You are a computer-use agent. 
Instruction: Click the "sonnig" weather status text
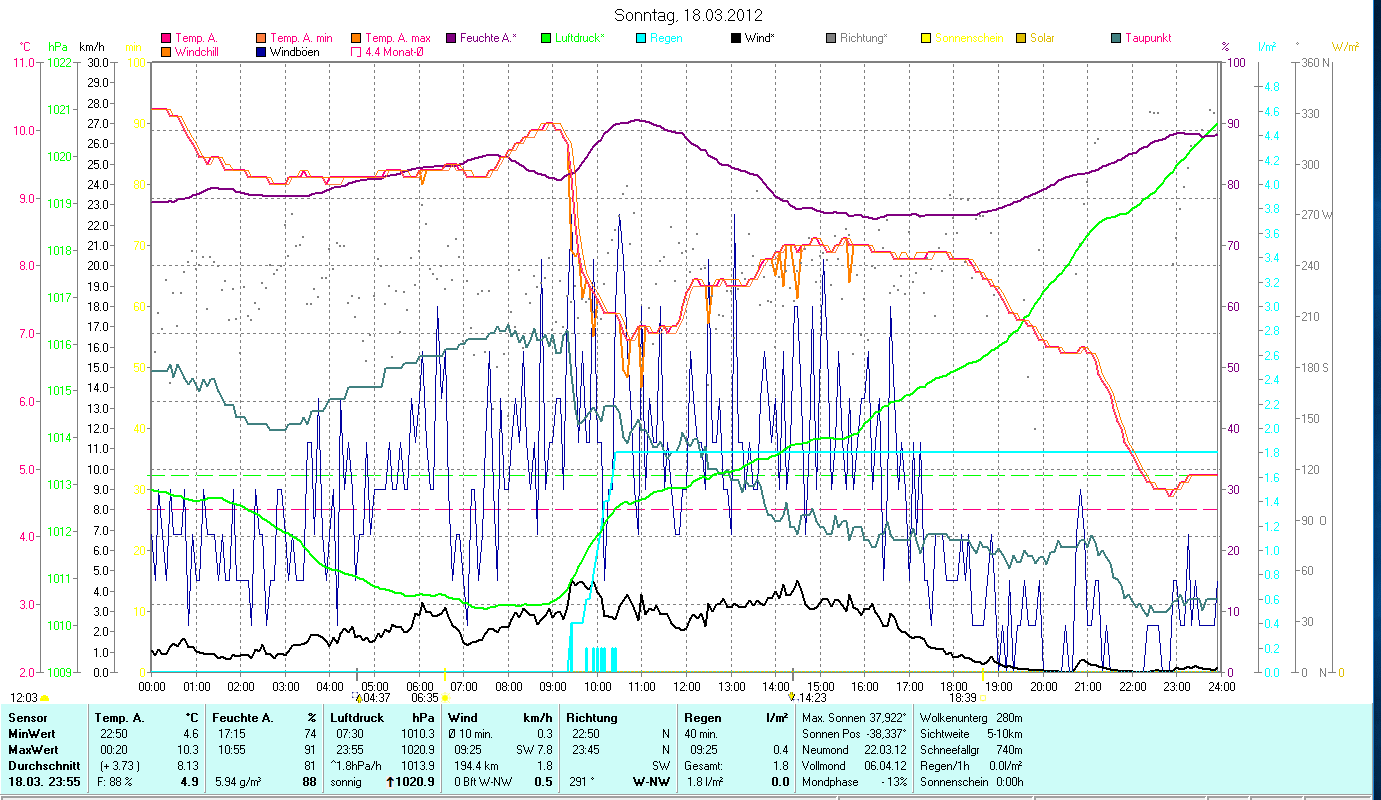tap(346, 782)
